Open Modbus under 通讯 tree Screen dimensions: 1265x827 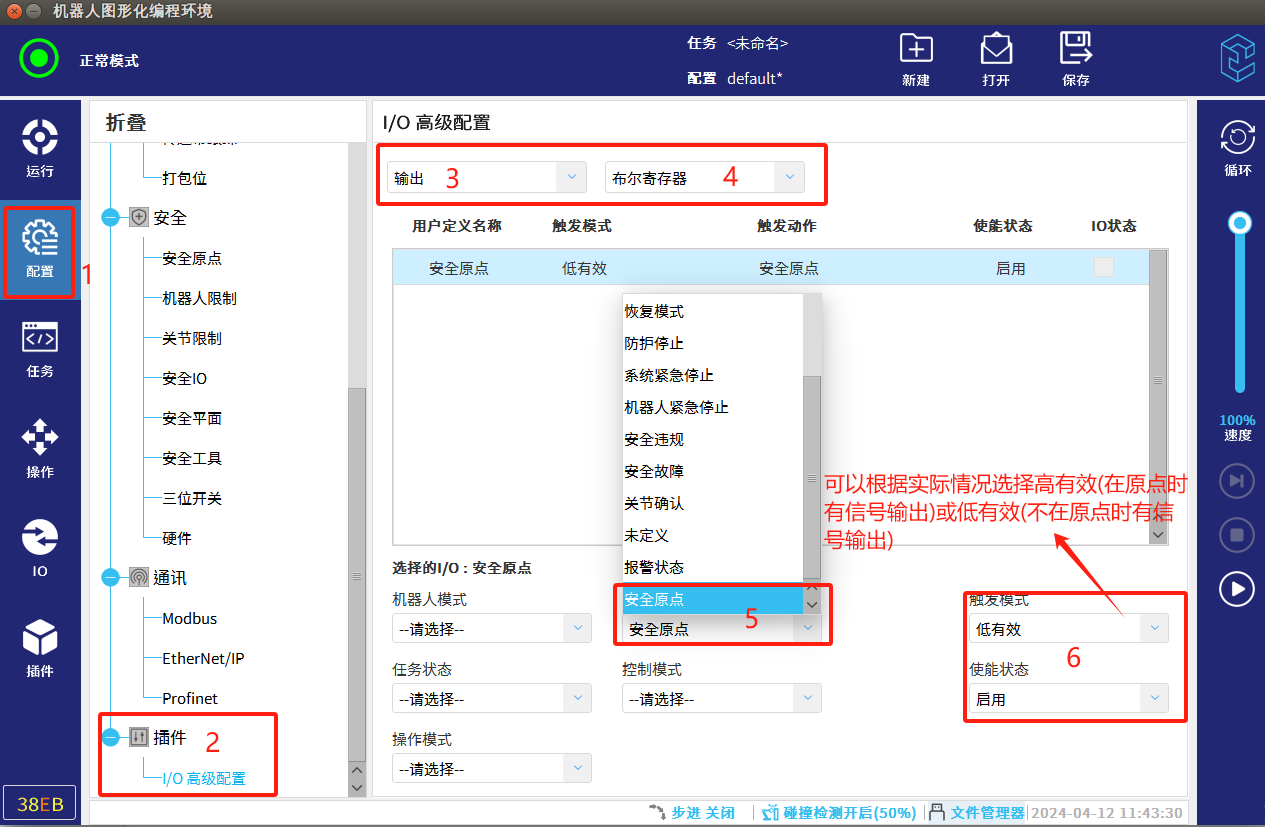point(190,618)
